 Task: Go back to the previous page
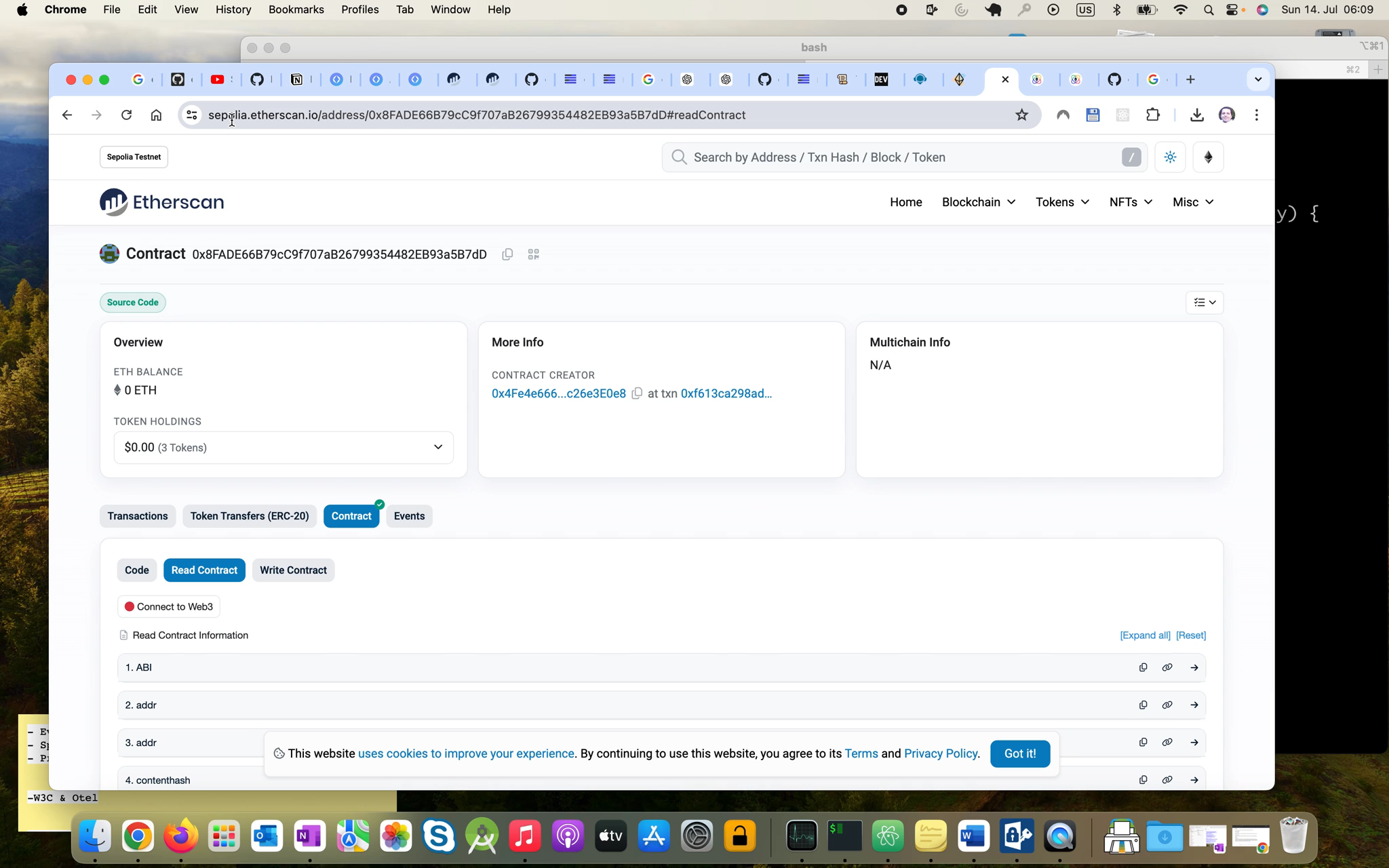pos(66,115)
